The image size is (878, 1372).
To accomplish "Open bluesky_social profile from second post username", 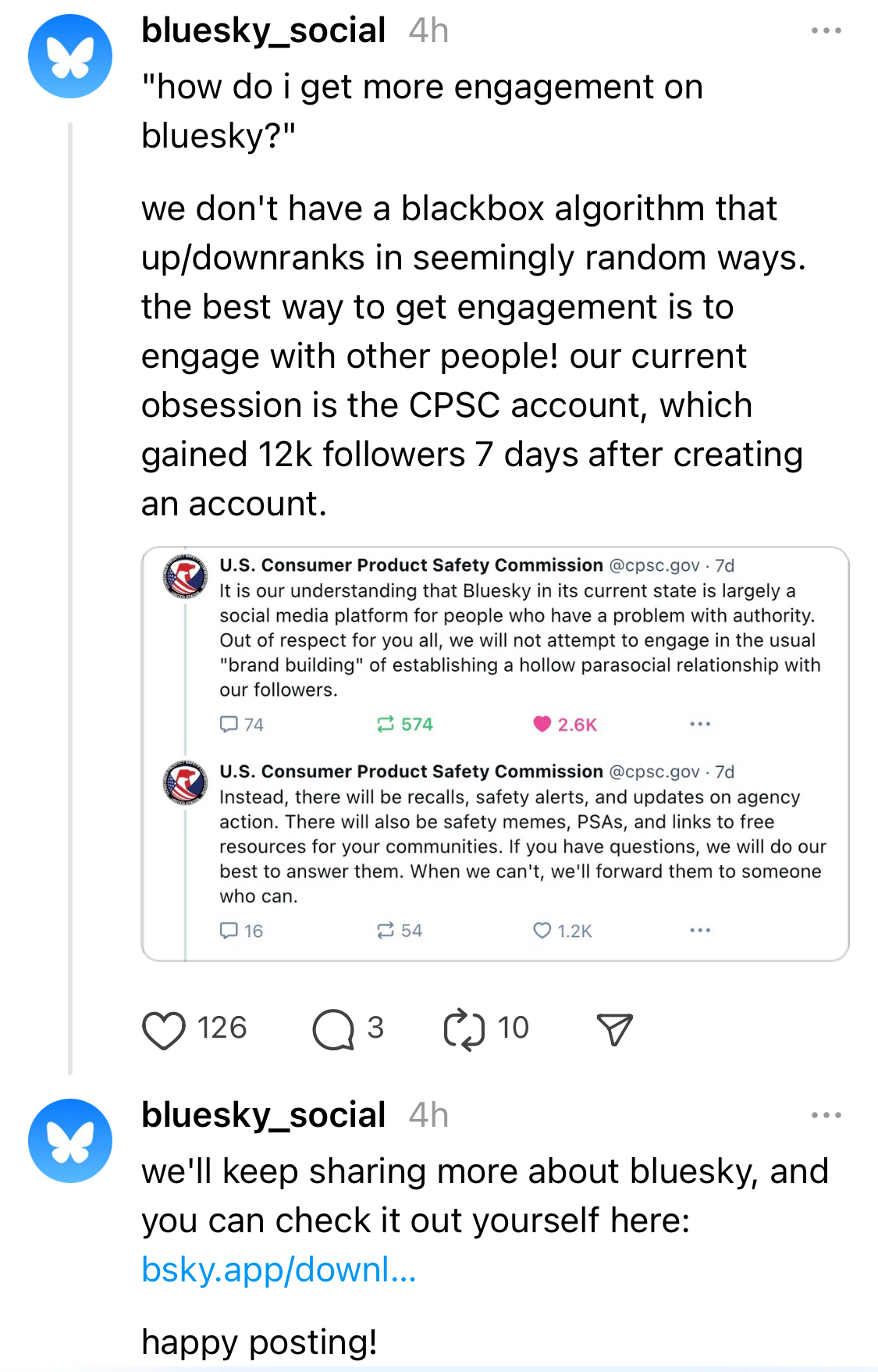I will pyautogui.click(x=263, y=1115).
